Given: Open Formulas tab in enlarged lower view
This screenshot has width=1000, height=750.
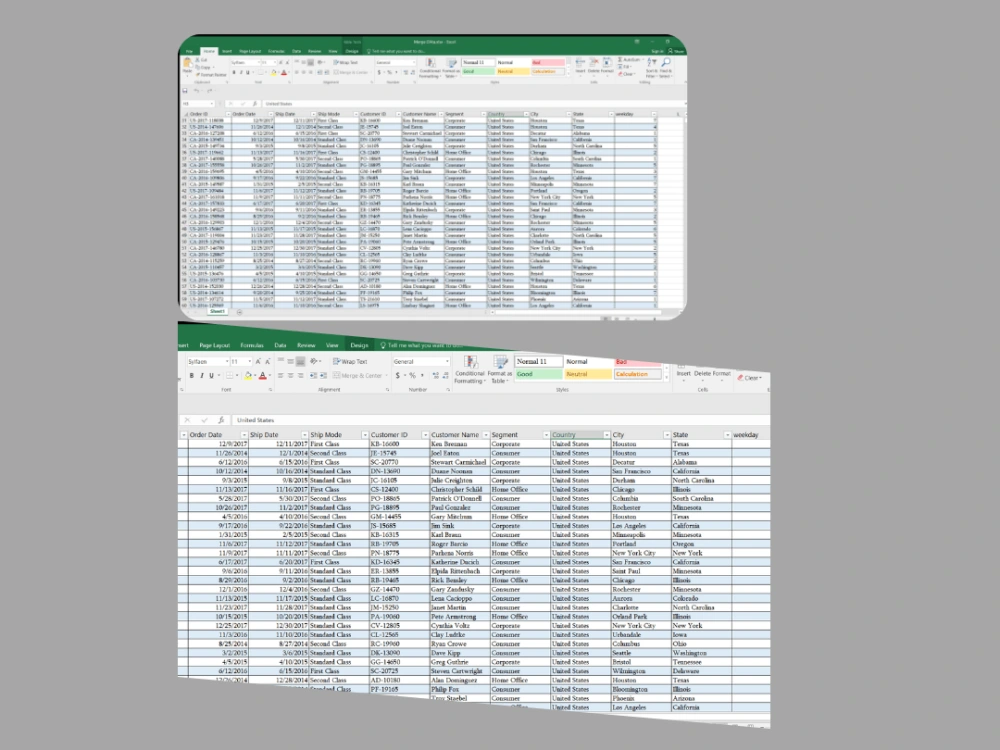Looking at the screenshot, I should click(x=251, y=345).
